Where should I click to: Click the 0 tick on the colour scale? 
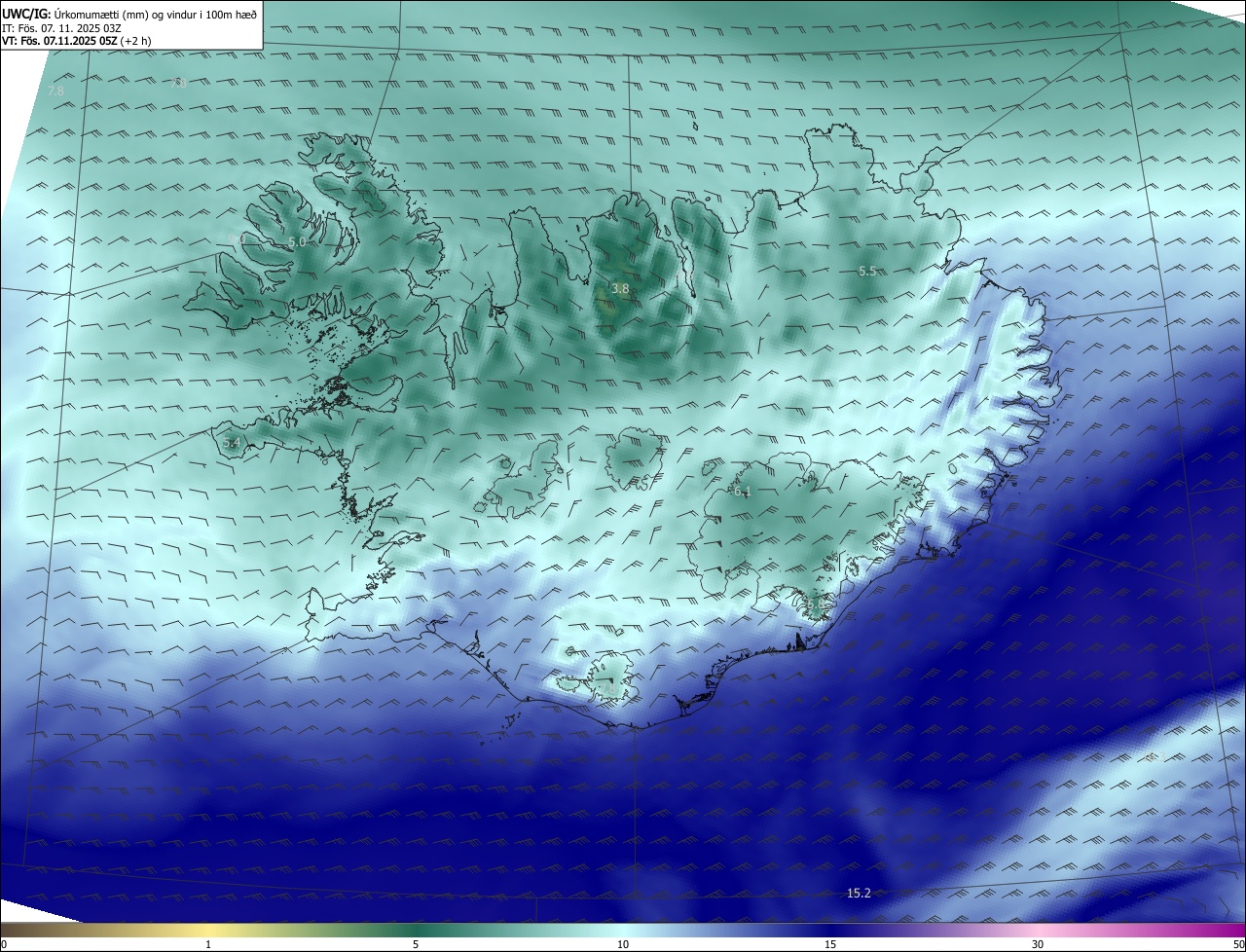coord(4,944)
